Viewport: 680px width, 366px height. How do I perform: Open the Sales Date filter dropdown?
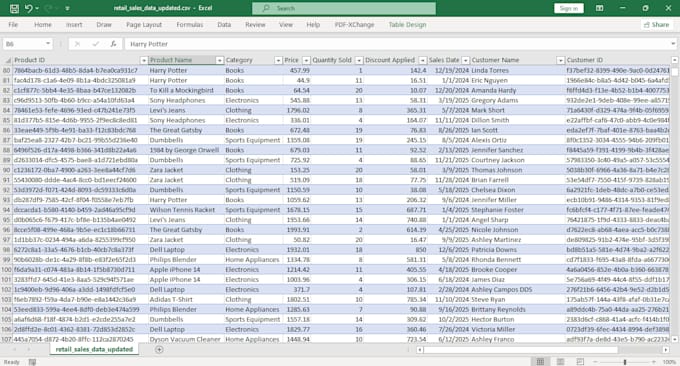465,60
